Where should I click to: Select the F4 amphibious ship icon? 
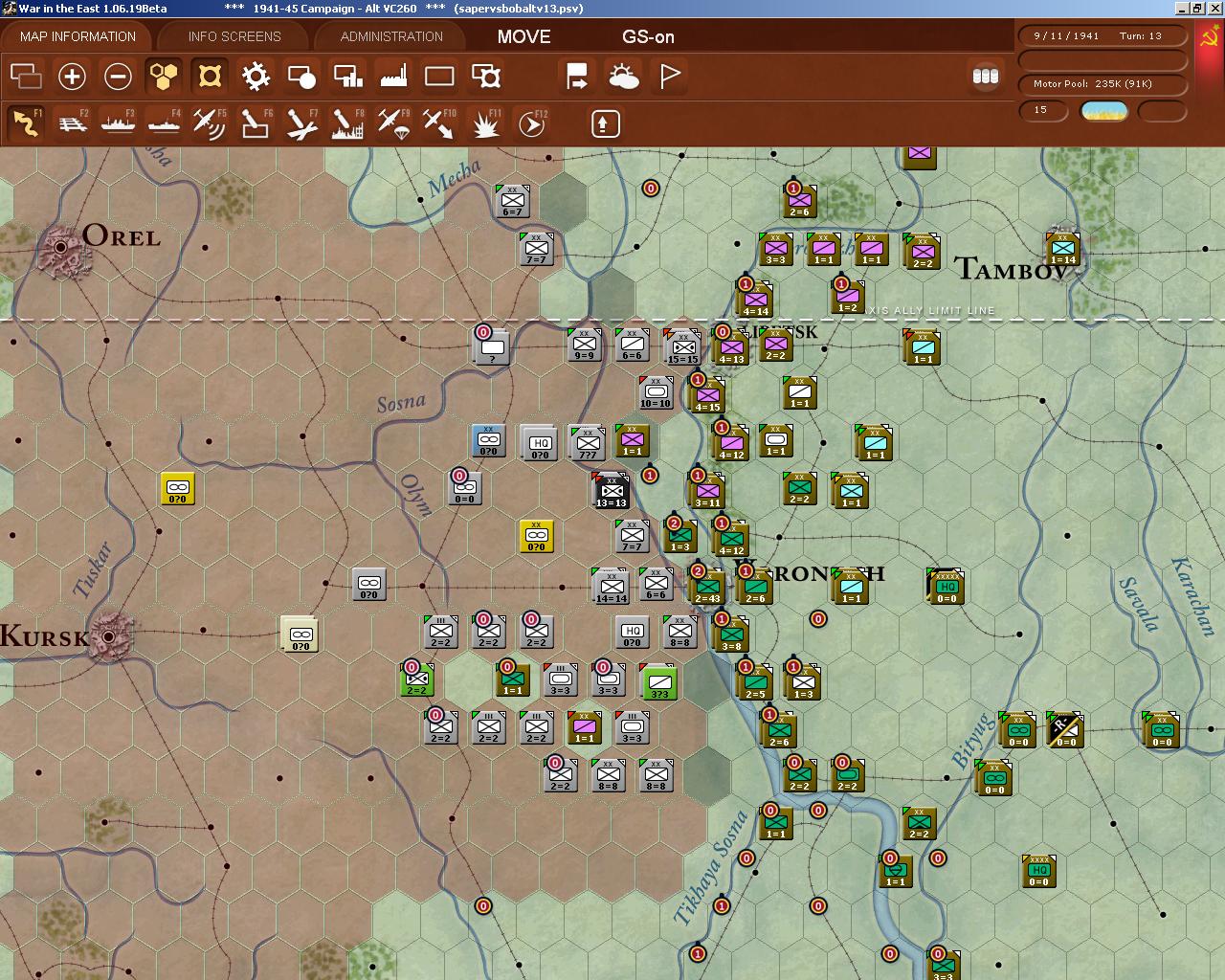[x=165, y=123]
